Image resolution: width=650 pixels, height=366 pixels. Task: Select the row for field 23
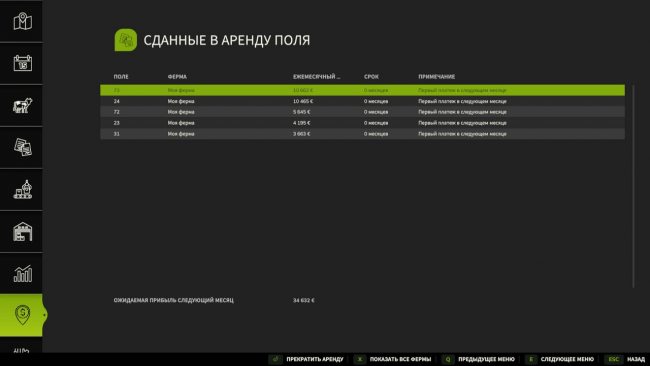[x=362, y=123]
